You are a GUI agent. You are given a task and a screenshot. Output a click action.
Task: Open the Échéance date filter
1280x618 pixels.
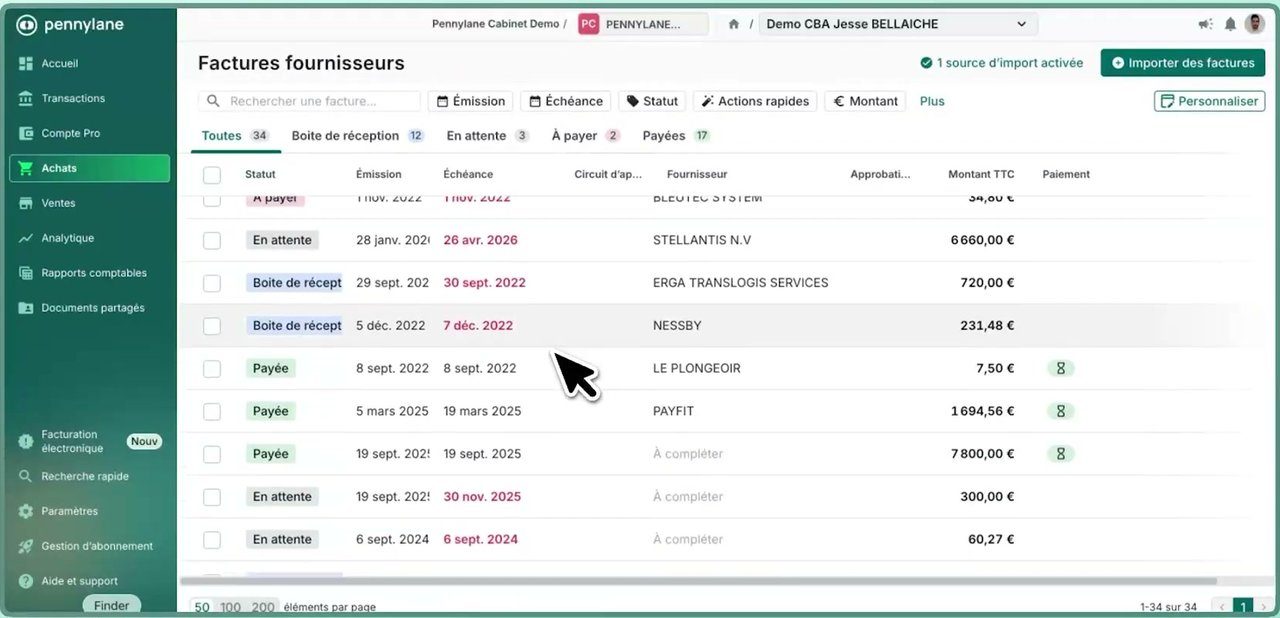[x=566, y=101]
